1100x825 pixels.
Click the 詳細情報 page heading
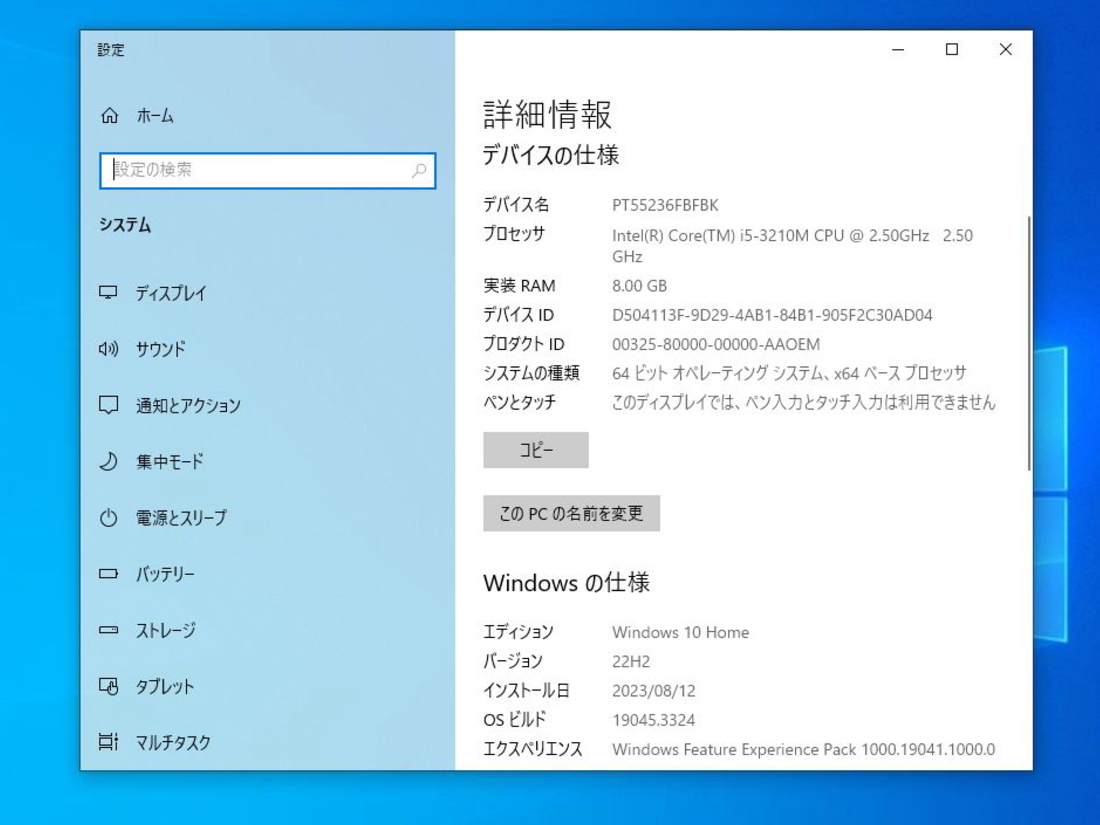click(x=547, y=114)
